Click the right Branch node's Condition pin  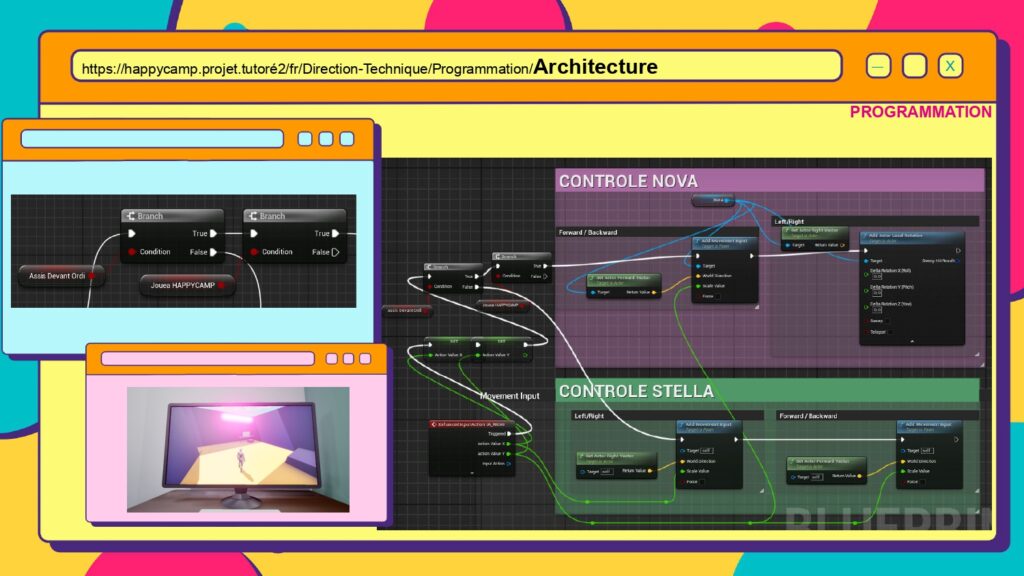[254, 251]
